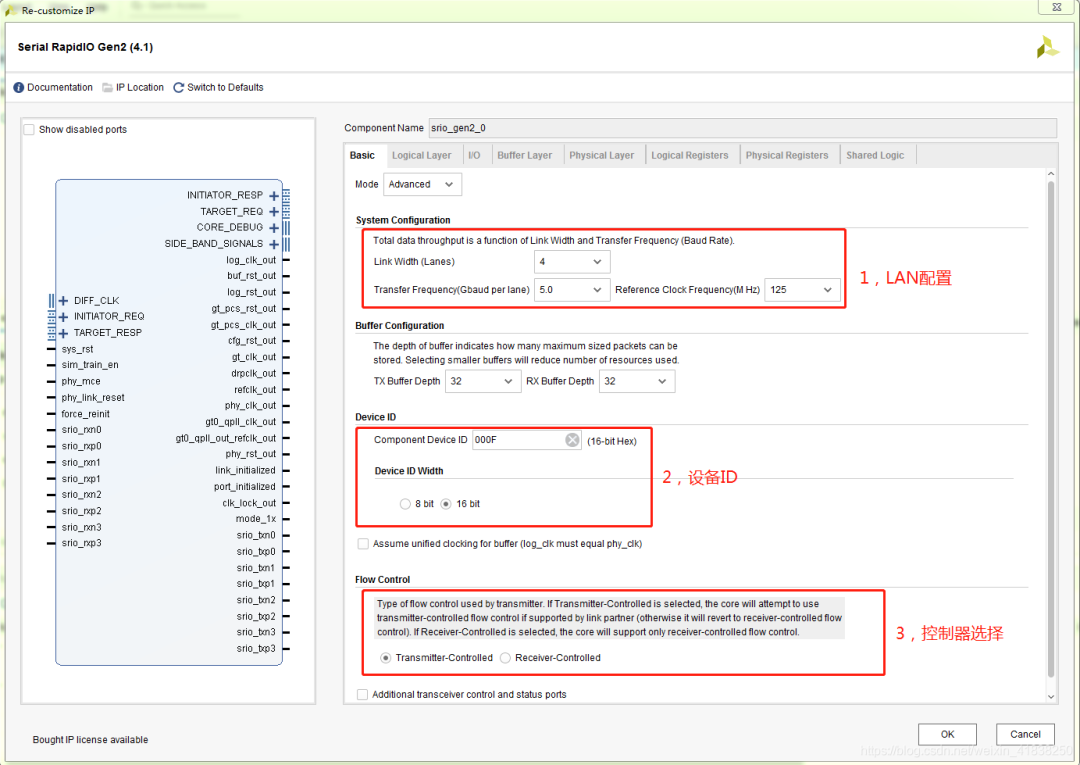Check Assume unified clocking for buffer
The width and height of the screenshot is (1080, 765).
click(x=363, y=544)
